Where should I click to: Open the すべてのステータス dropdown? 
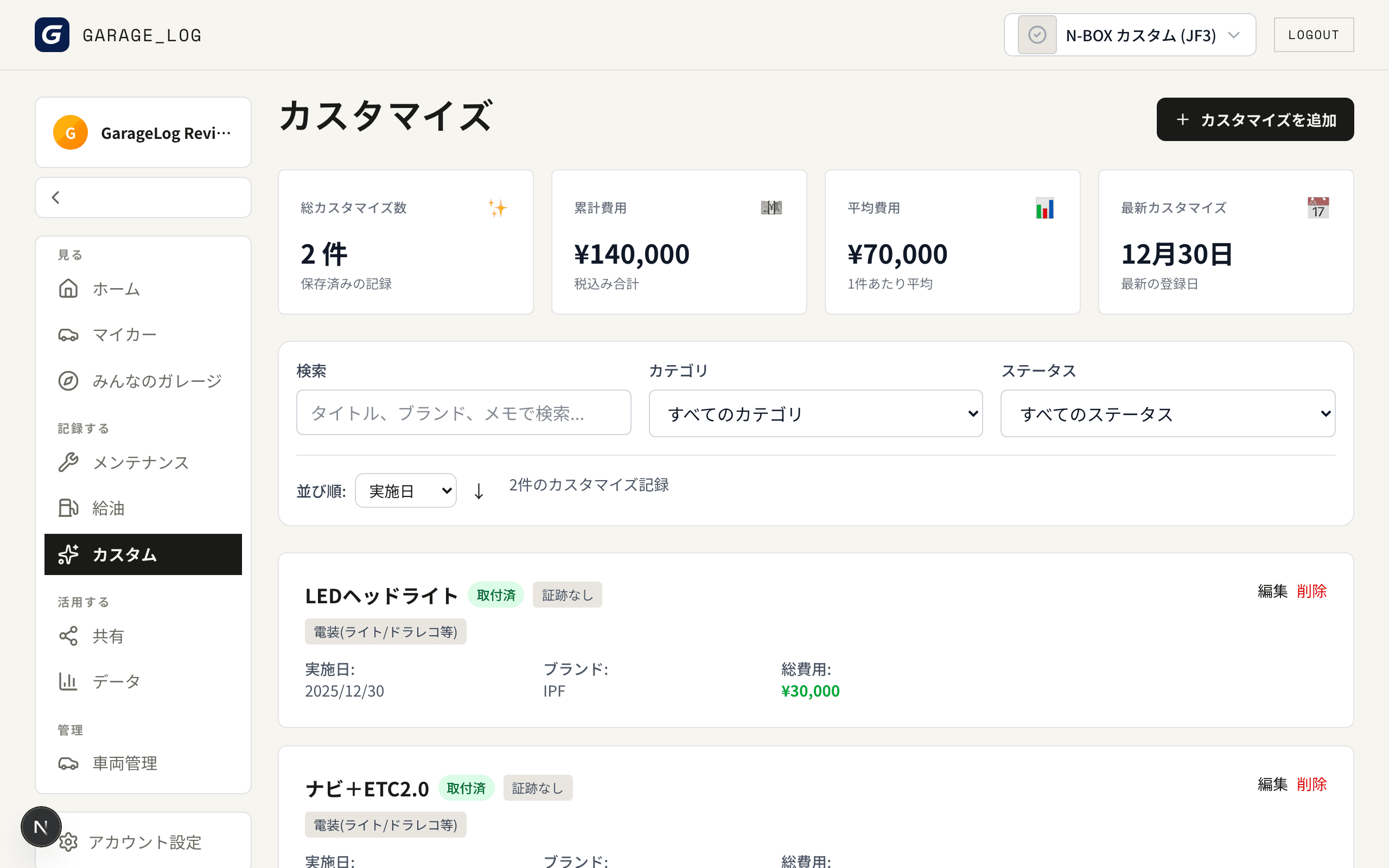point(1168,413)
